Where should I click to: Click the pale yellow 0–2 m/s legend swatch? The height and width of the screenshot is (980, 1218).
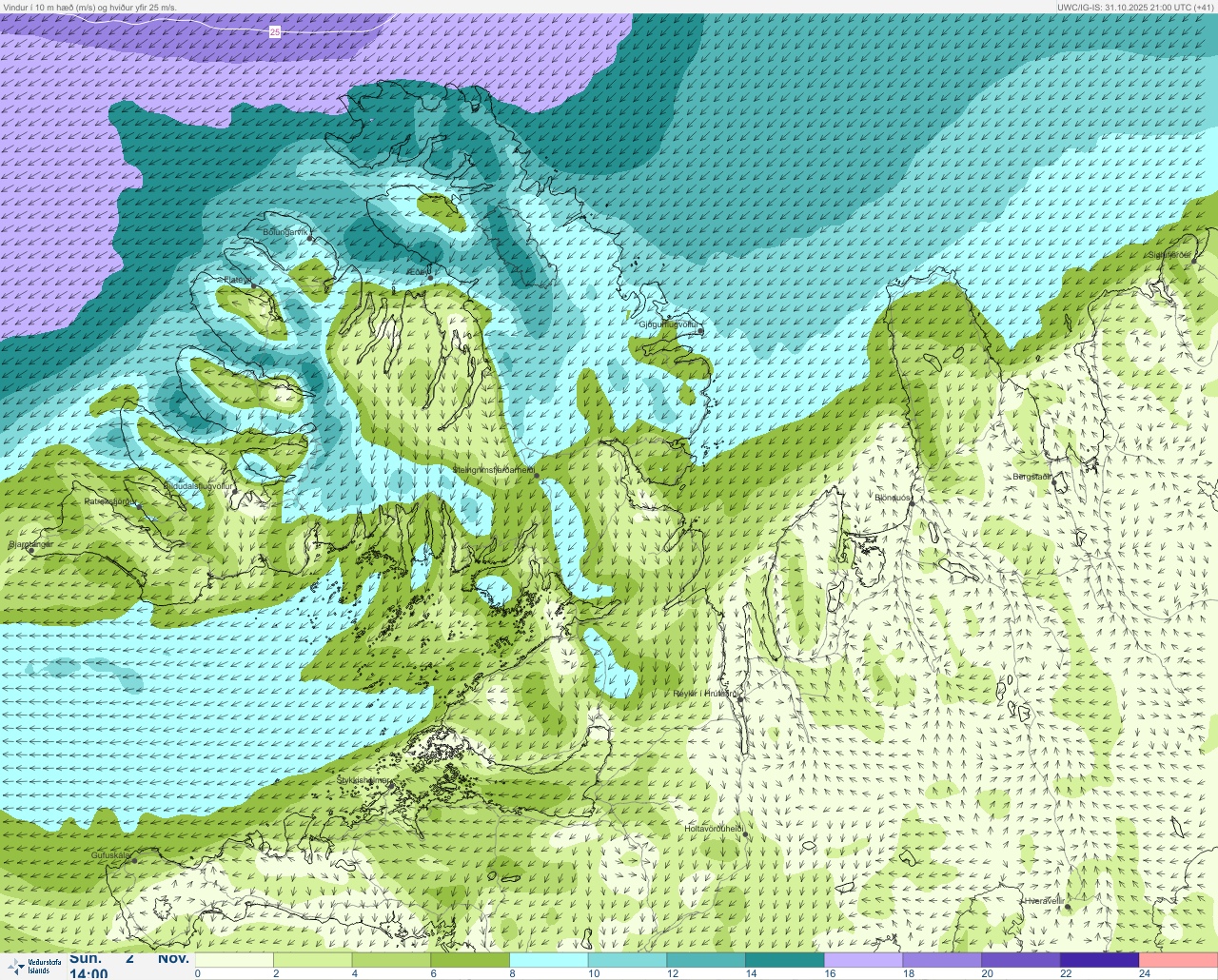pyautogui.click(x=233, y=960)
